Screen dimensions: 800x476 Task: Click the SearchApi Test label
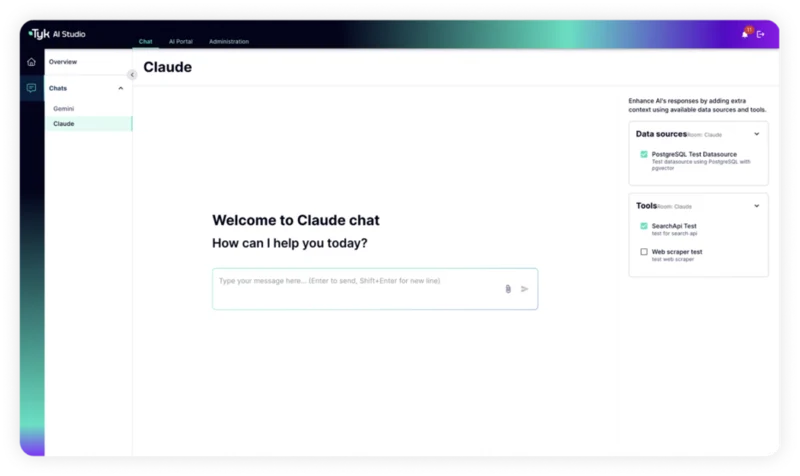coord(673,226)
